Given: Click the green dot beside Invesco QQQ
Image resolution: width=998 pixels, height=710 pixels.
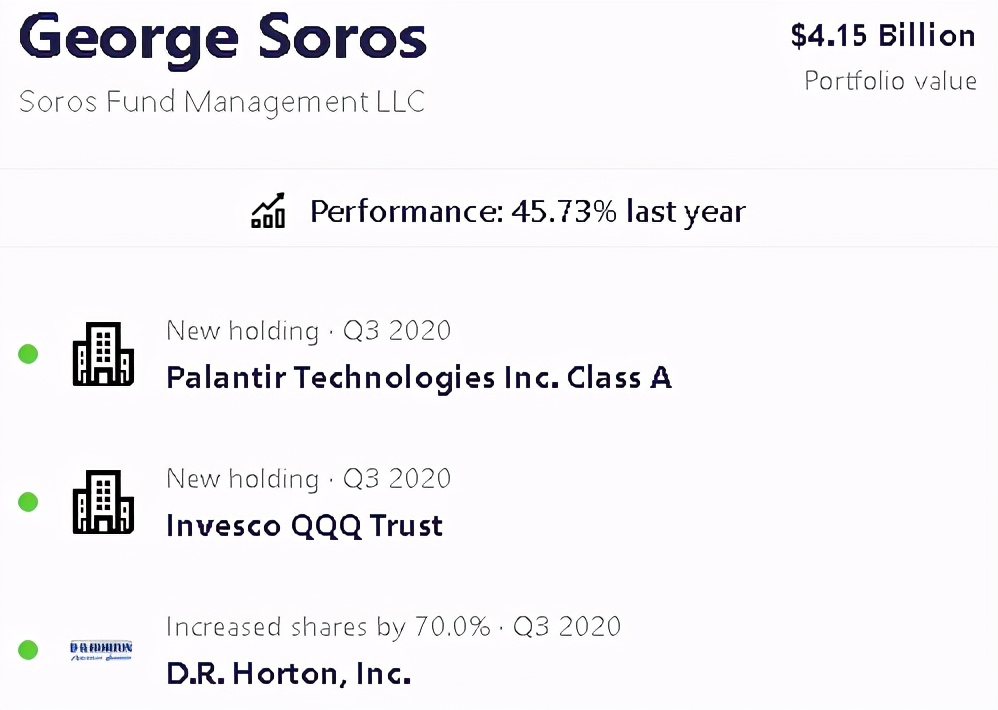Looking at the screenshot, I should pyautogui.click(x=28, y=502).
